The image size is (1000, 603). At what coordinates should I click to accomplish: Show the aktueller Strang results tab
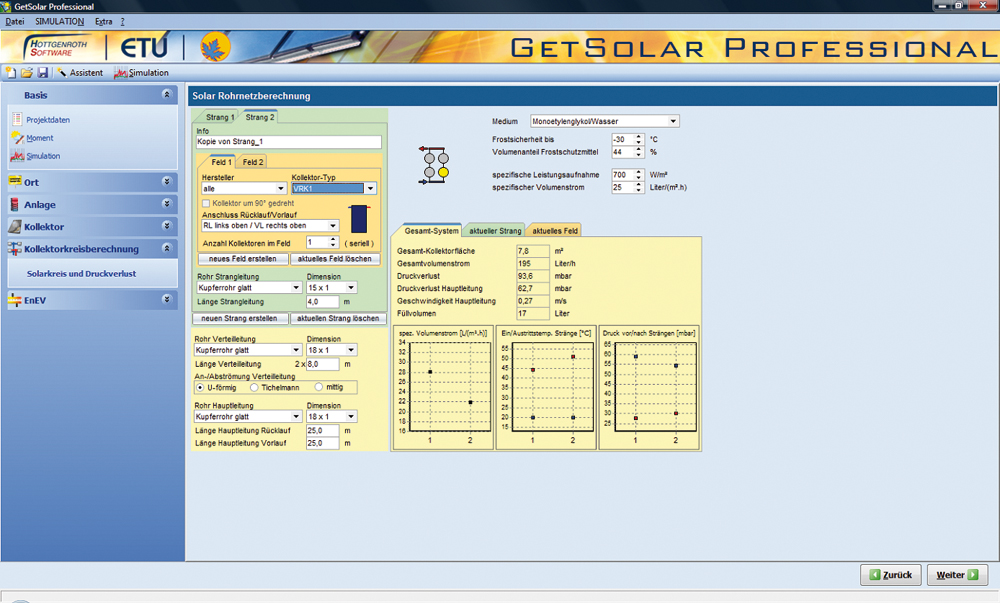click(495, 231)
